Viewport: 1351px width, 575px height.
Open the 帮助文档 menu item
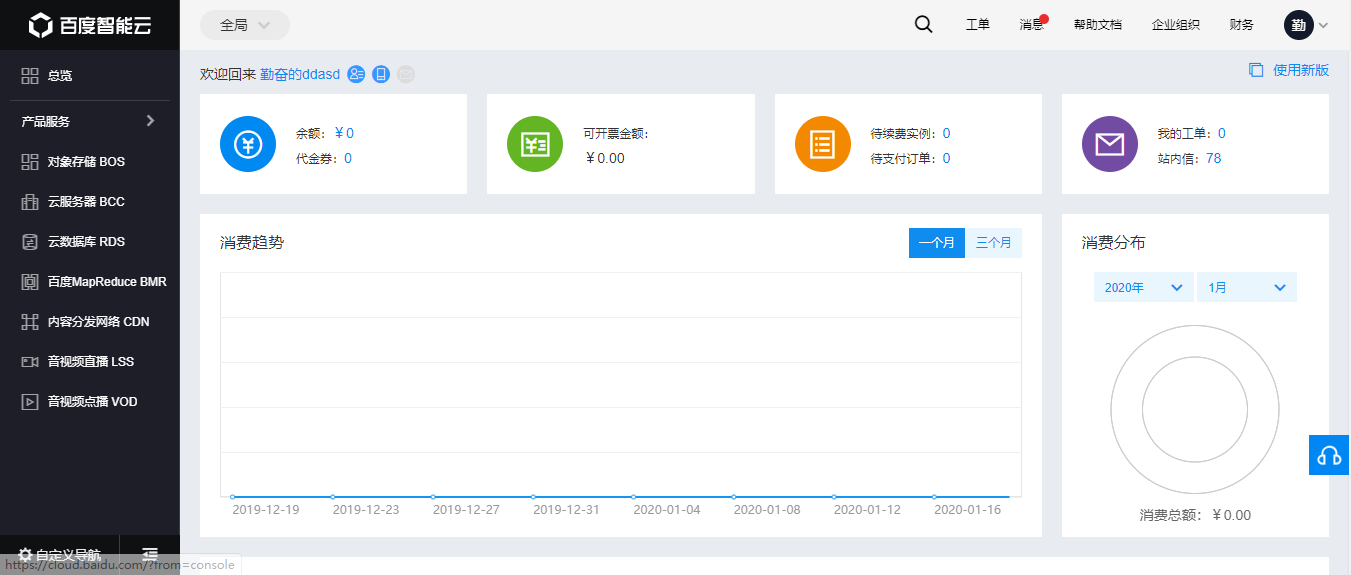pos(1098,25)
